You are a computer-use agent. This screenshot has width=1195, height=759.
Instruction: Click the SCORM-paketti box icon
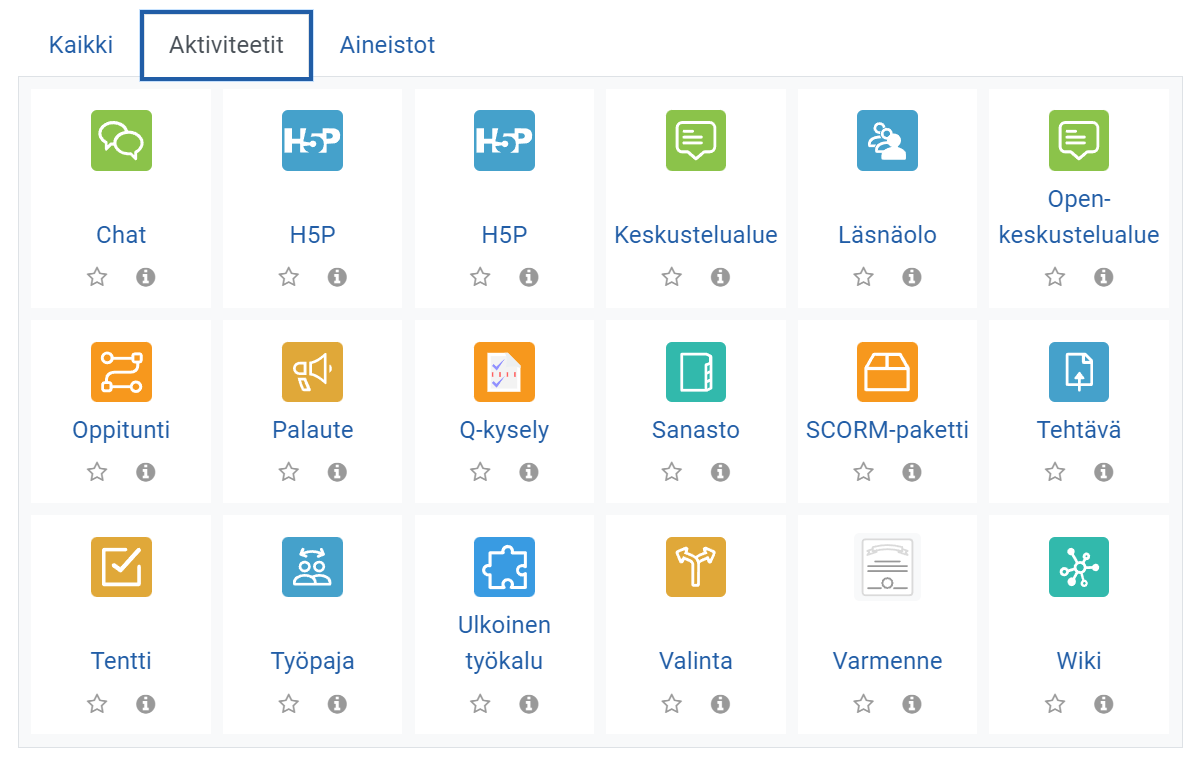point(887,372)
